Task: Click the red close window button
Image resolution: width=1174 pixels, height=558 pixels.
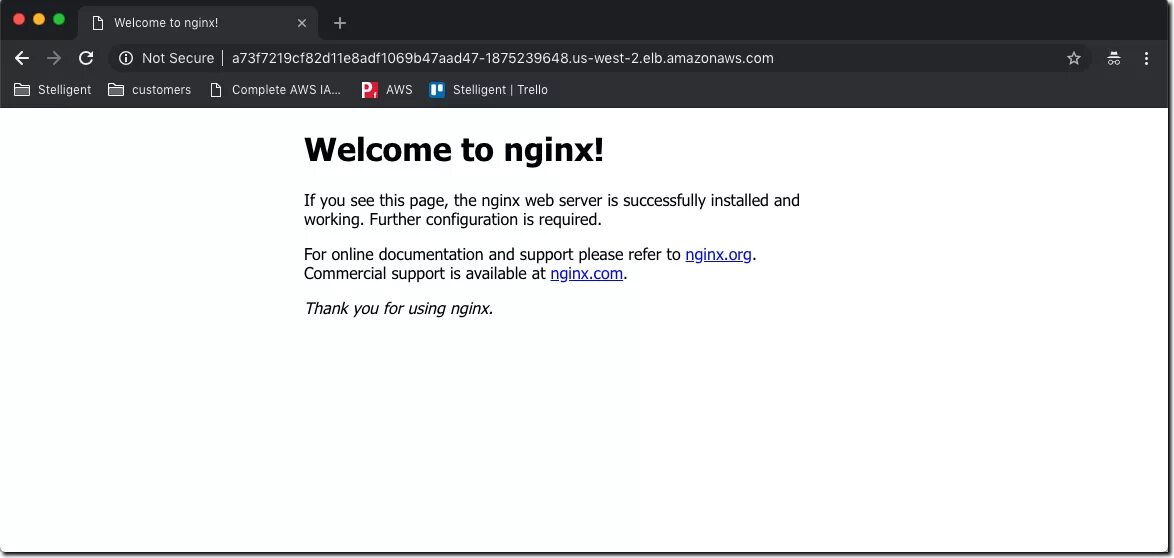Action: [x=19, y=19]
